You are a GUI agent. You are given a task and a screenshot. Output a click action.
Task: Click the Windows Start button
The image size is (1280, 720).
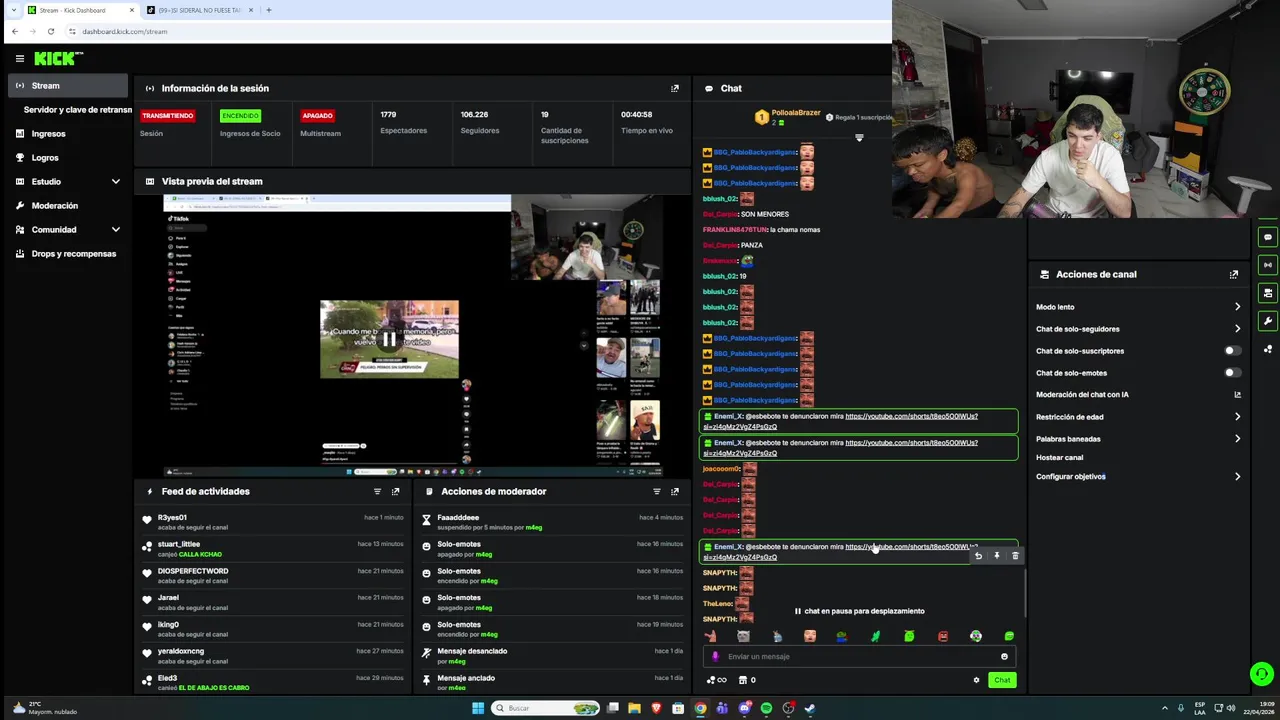tap(478, 708)
